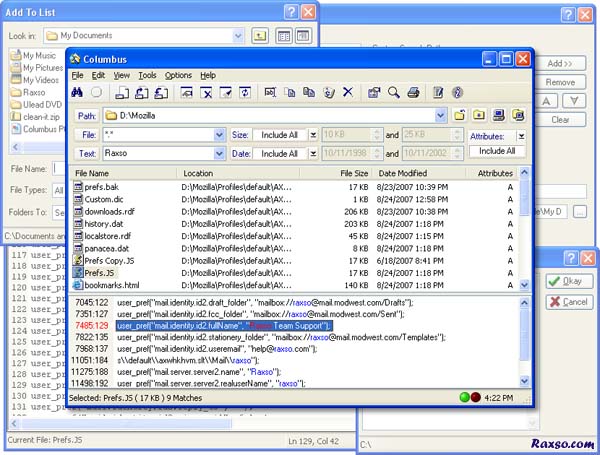Screen dimensions: 600x455
Task: Open the Text dropdown containing Raxso
Action: point(219,153)
